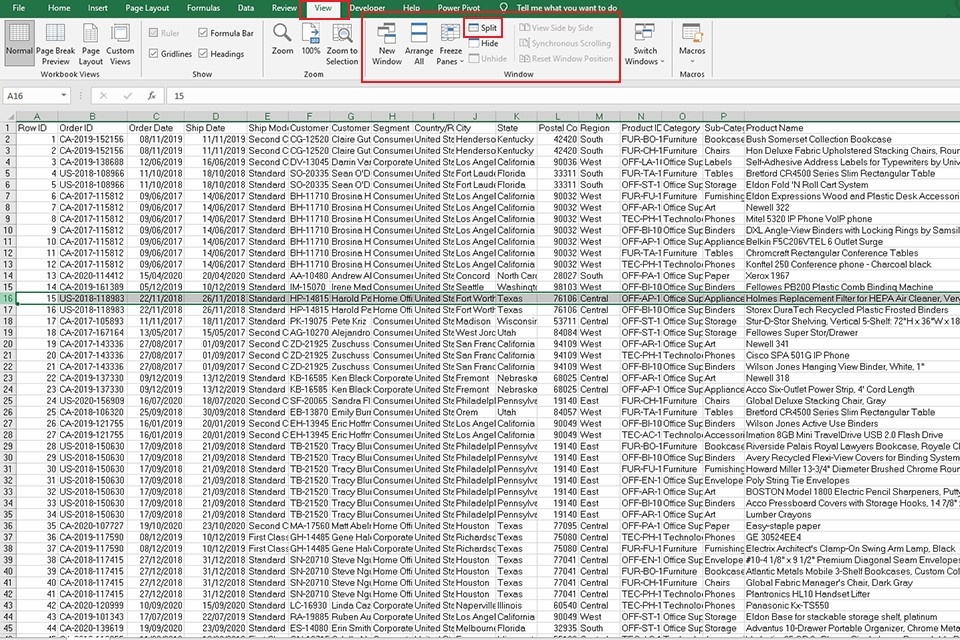Click the Macros icon
Screen dimensions: 960x640
[x=692, y=32]
